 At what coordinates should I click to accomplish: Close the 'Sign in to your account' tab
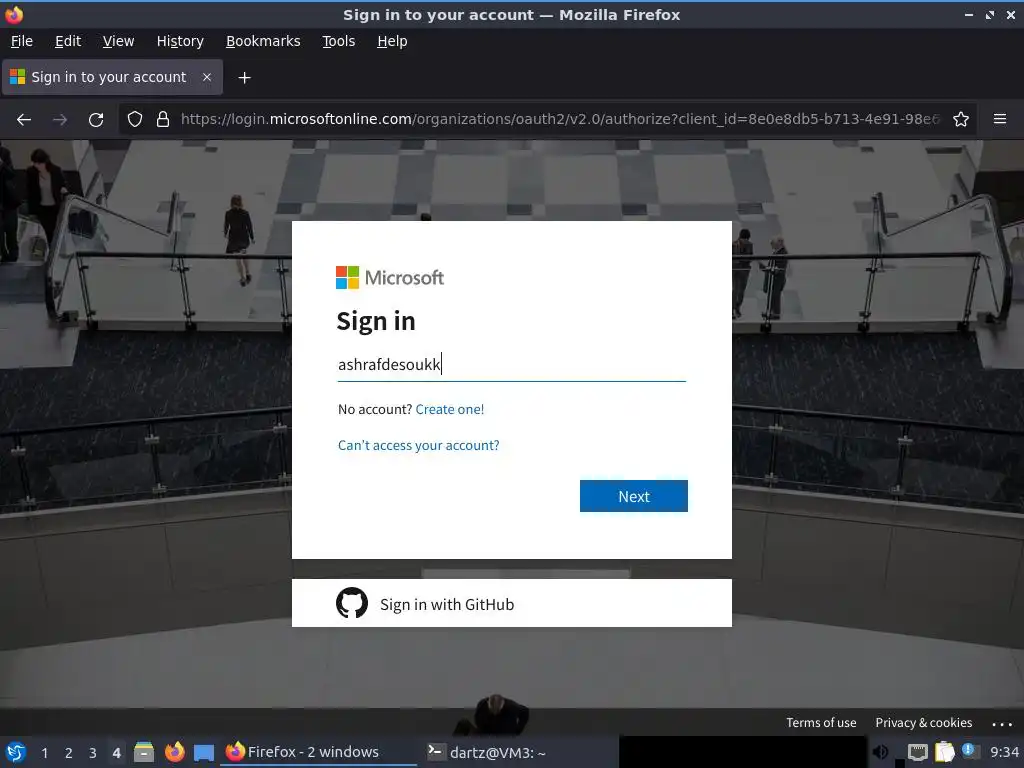tap(207, 77)
